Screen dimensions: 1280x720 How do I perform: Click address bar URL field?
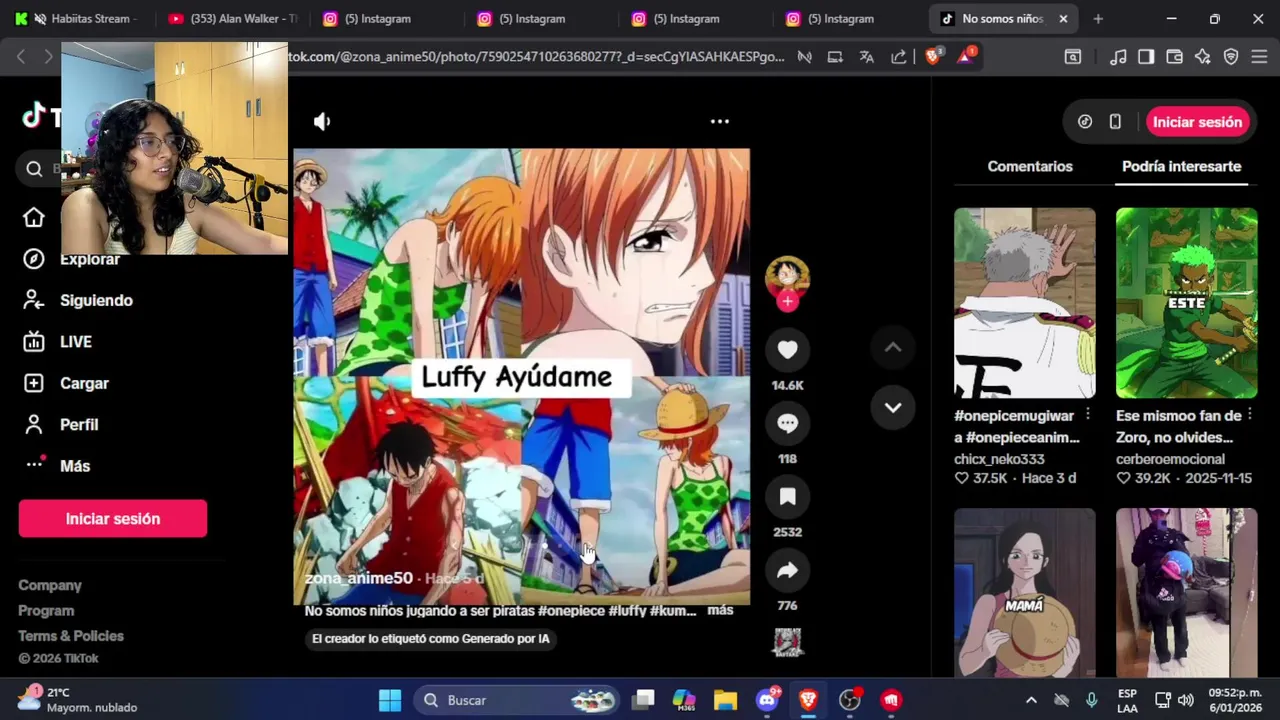(536, 57)
